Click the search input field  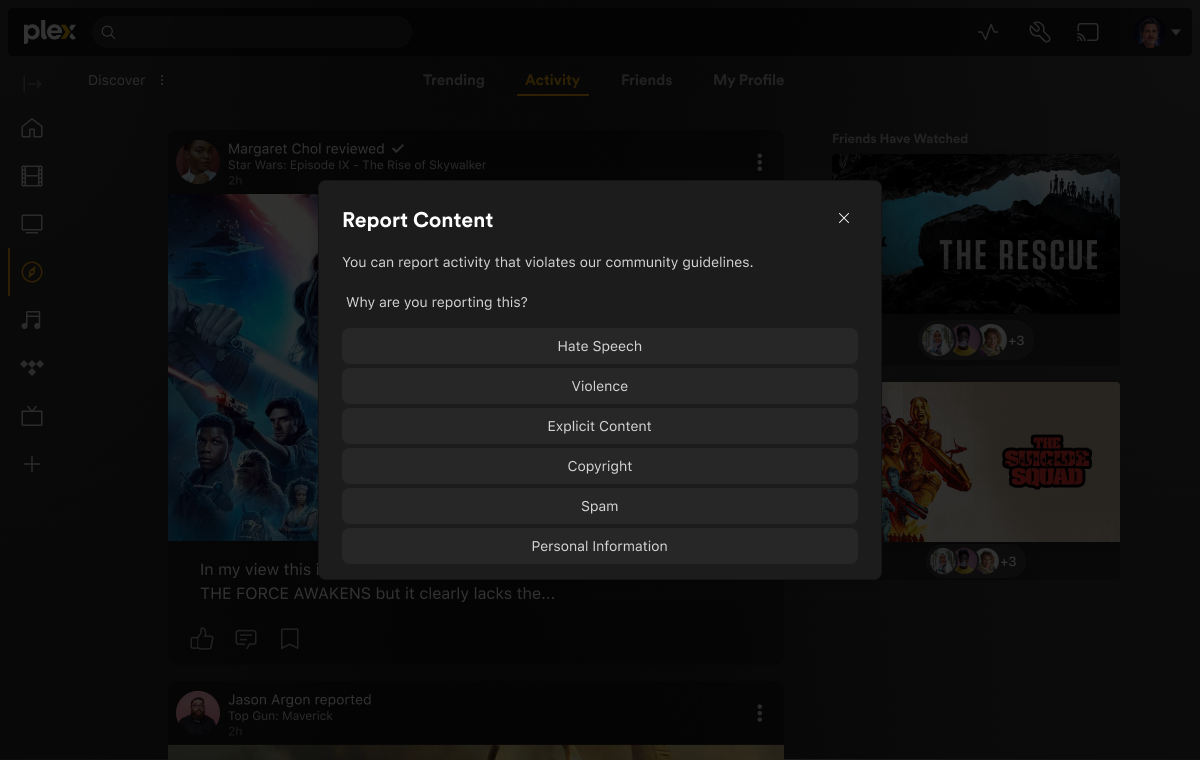tap(252, 32)
